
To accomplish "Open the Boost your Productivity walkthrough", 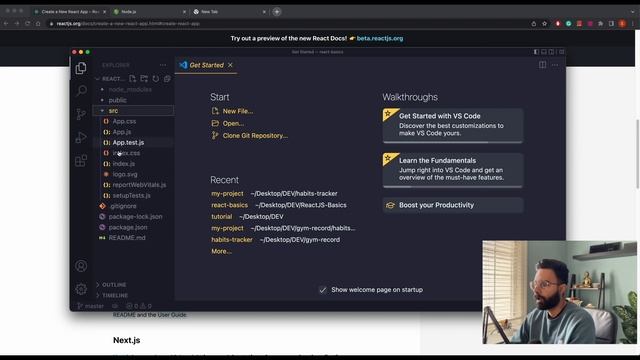I will (x=453, y=205).
